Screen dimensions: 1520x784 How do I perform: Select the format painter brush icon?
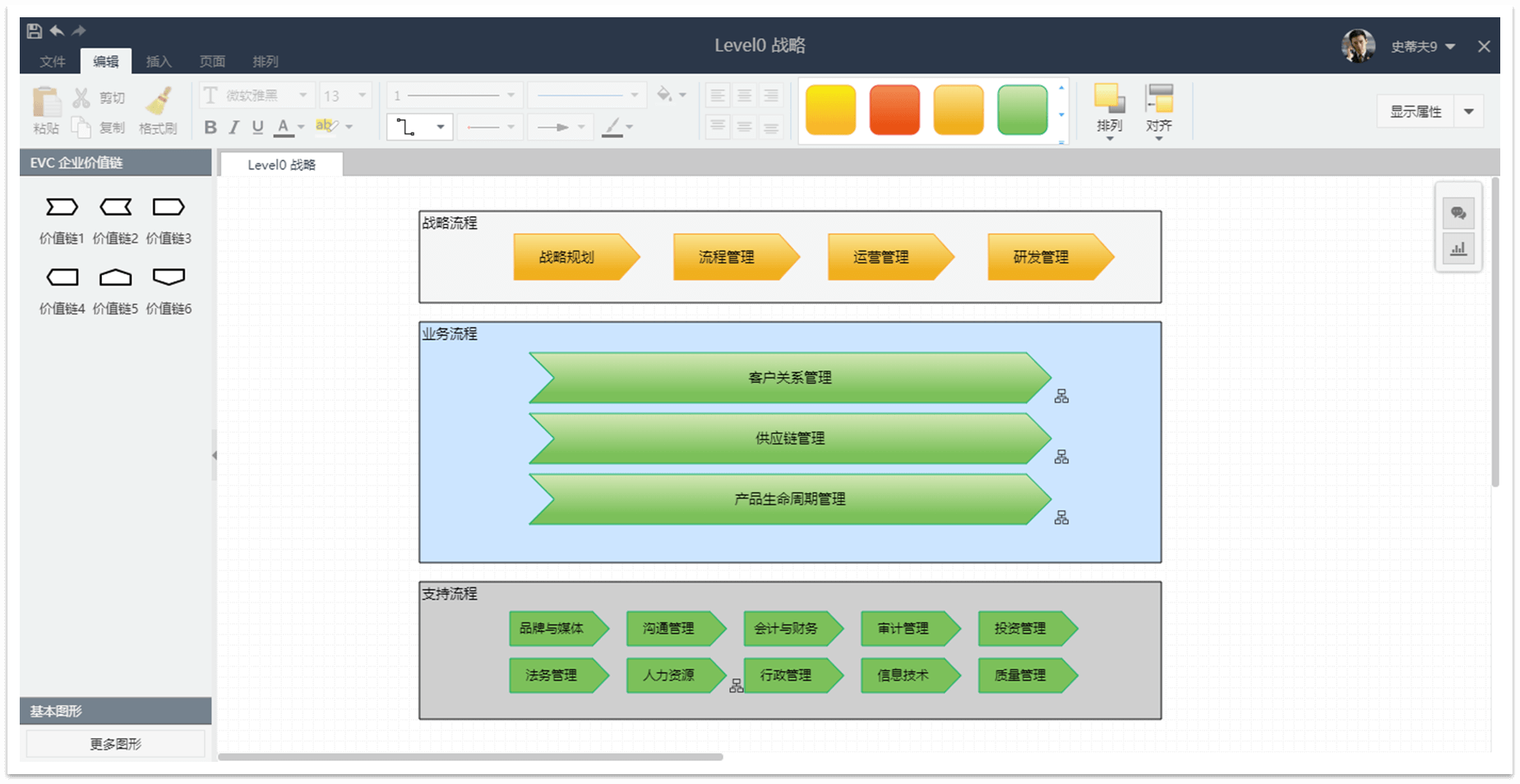coord(158,102)
